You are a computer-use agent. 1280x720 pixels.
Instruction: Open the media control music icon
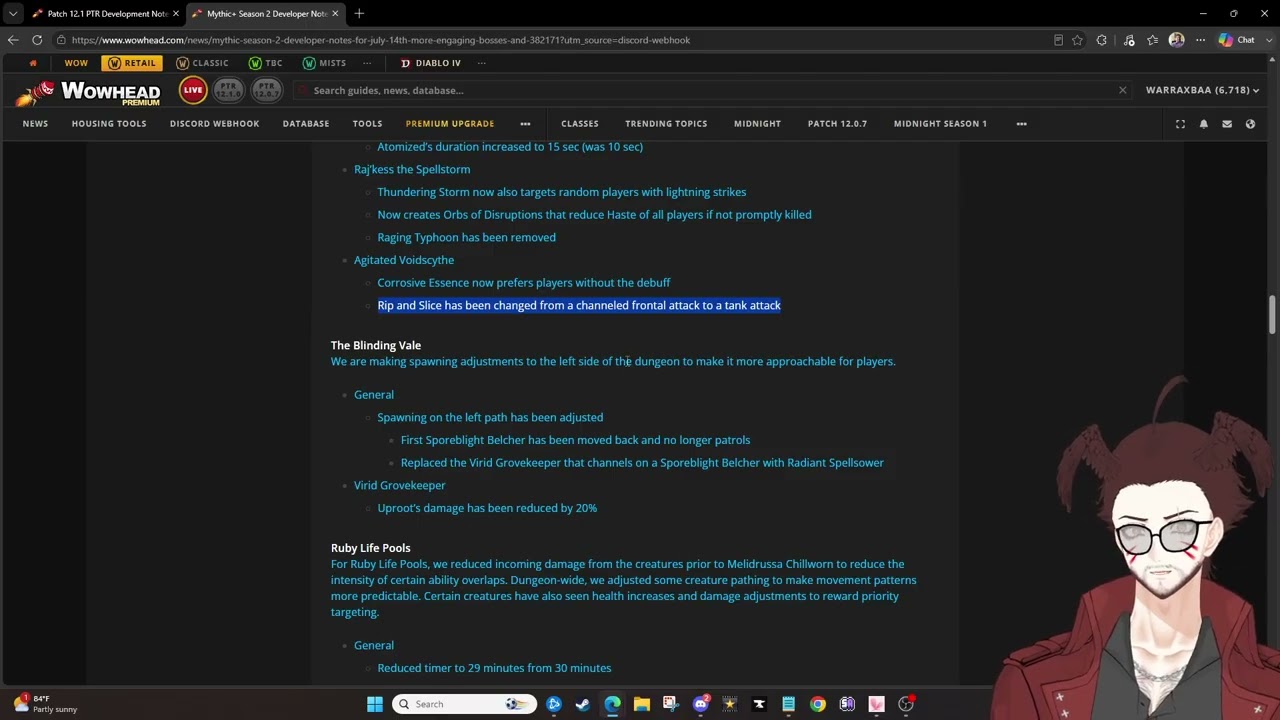coord(1129,40)
